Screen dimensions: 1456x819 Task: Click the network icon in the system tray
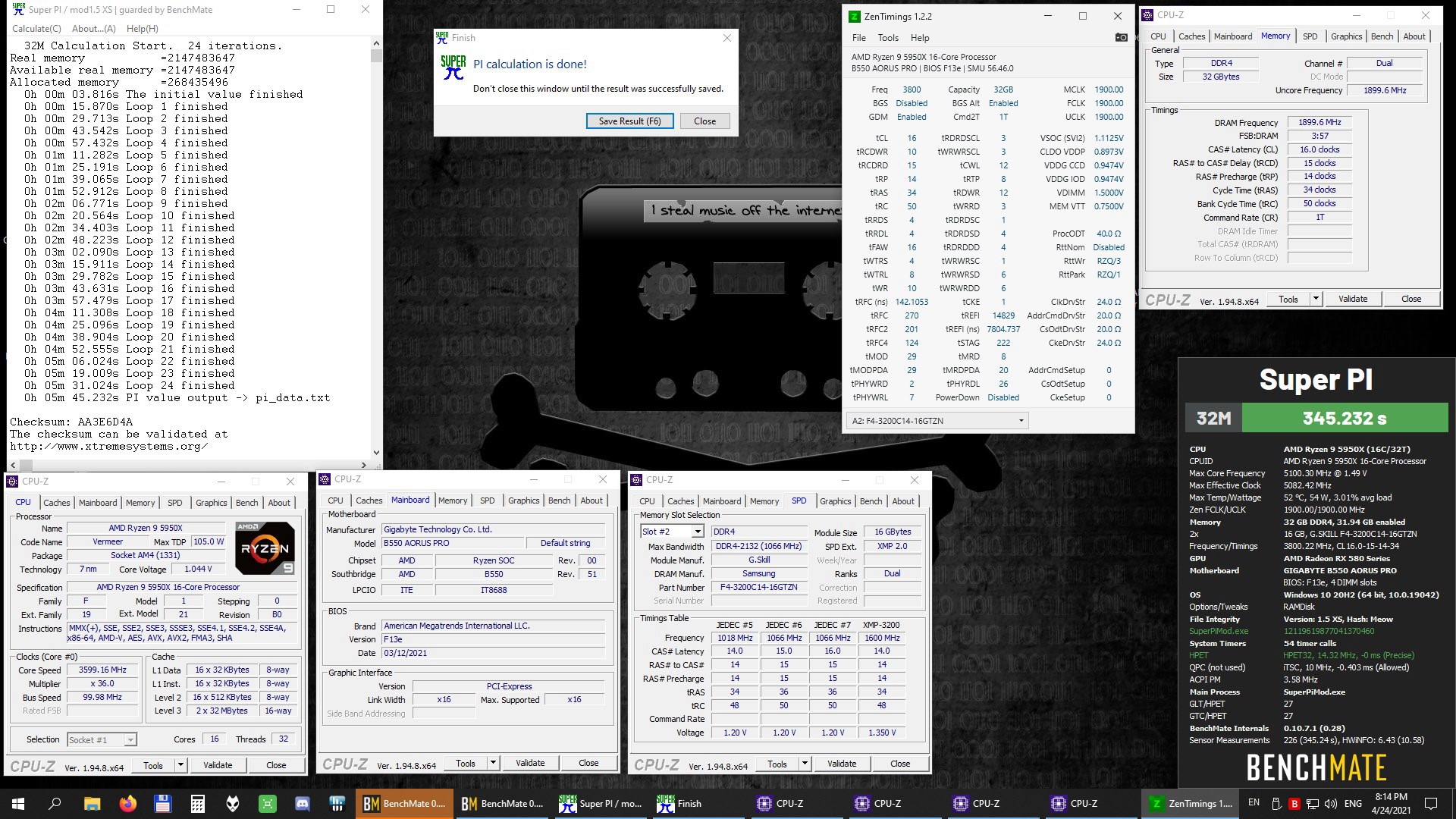pyautogui.click(x=1312, y=804)
